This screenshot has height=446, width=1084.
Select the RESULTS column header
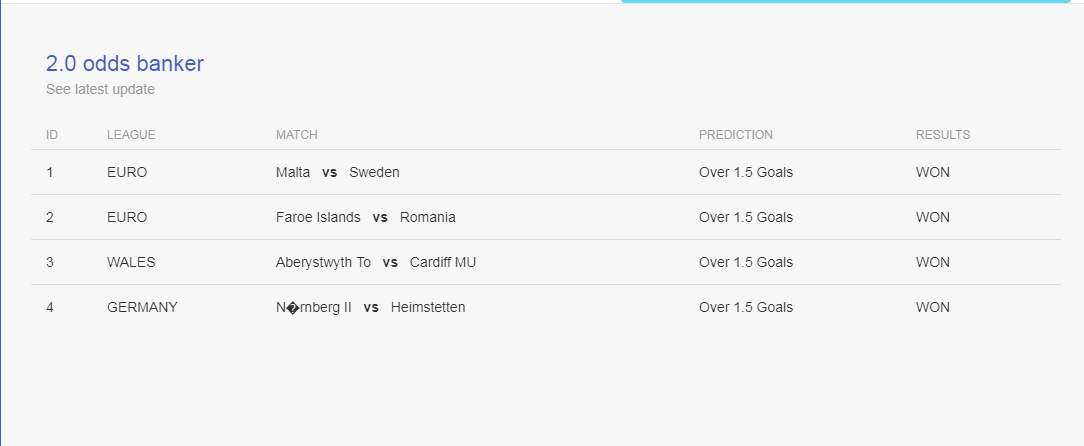943,135
